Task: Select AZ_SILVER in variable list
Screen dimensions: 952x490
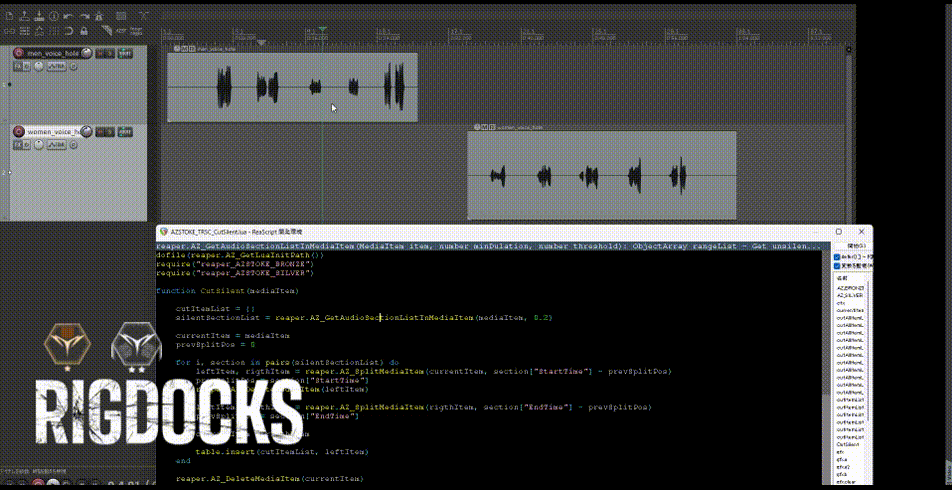Action: click(x=850, y=294)
